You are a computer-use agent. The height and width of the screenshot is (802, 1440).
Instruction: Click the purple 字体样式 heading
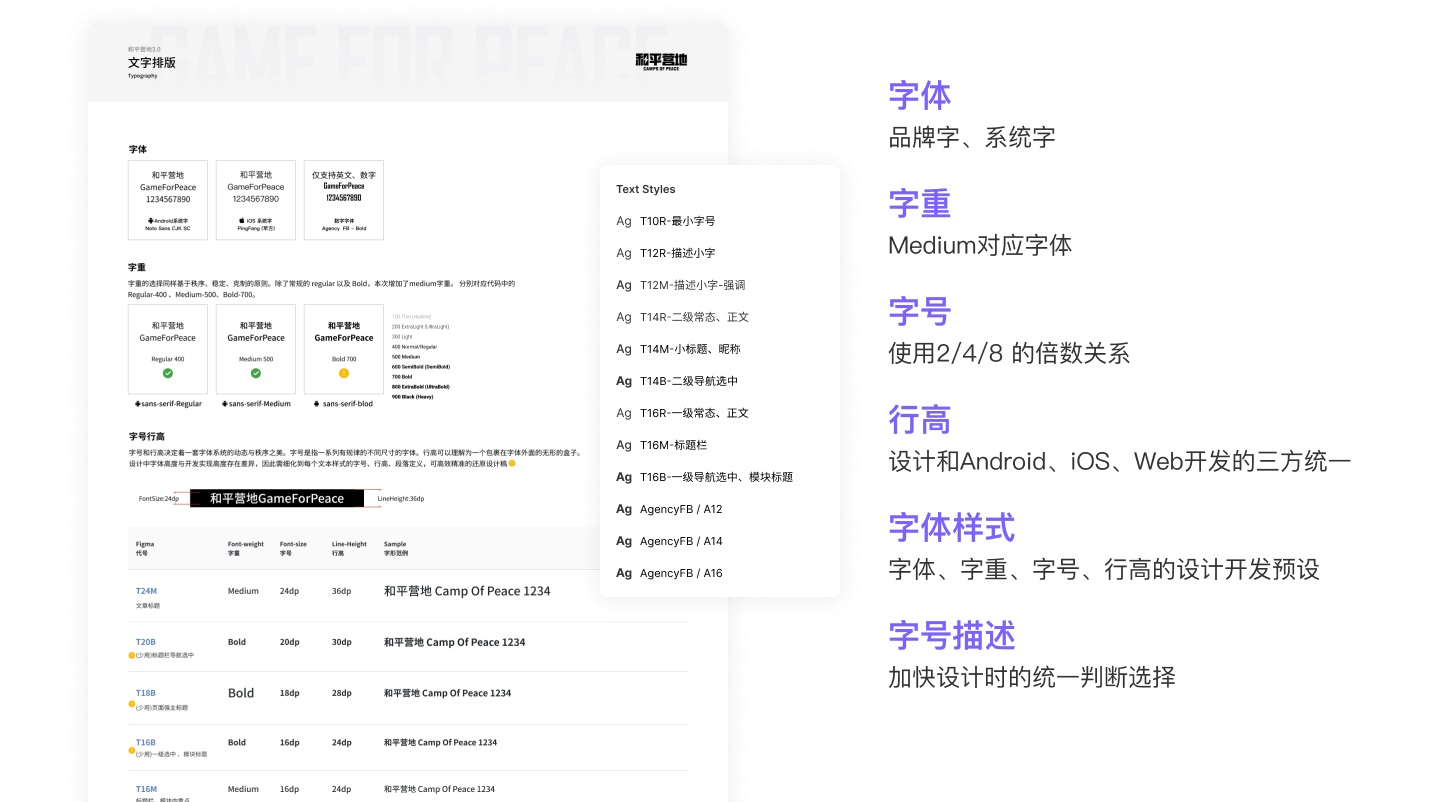point(952,528)
